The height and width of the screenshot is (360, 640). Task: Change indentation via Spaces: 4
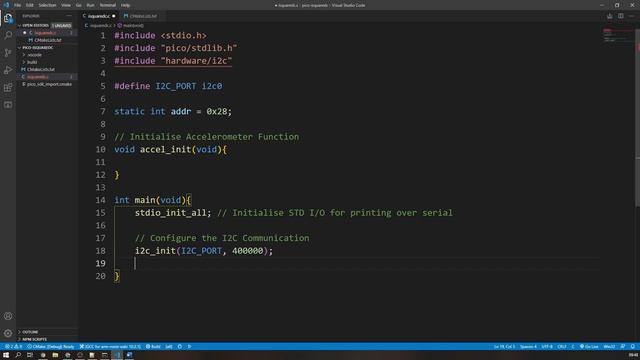(x=528, y=347)
